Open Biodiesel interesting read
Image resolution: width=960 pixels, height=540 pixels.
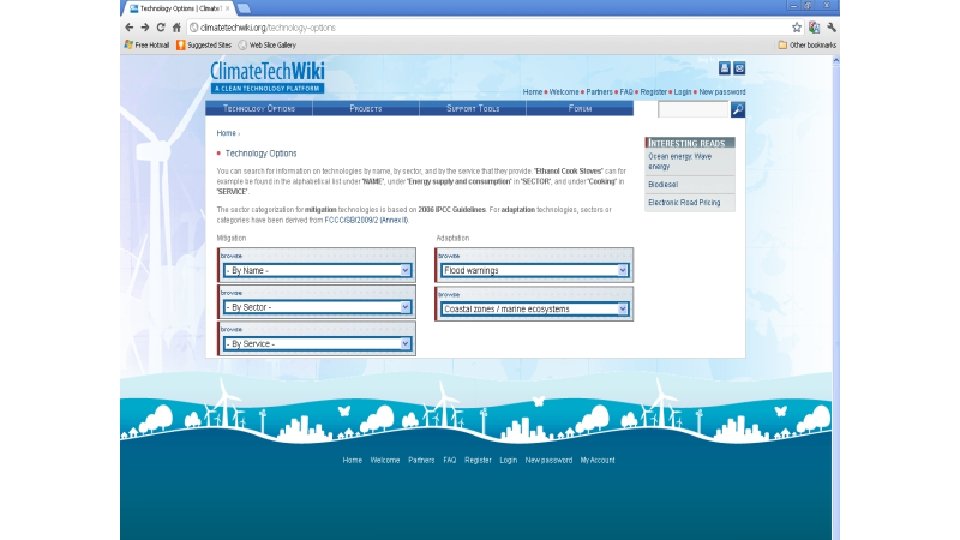[663, 184]
